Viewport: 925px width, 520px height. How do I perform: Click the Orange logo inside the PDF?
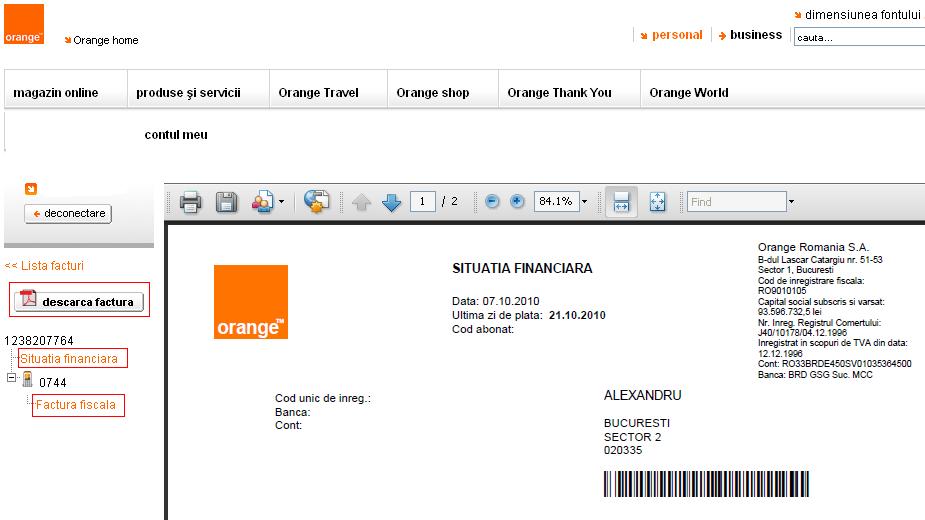coord(251,302)
